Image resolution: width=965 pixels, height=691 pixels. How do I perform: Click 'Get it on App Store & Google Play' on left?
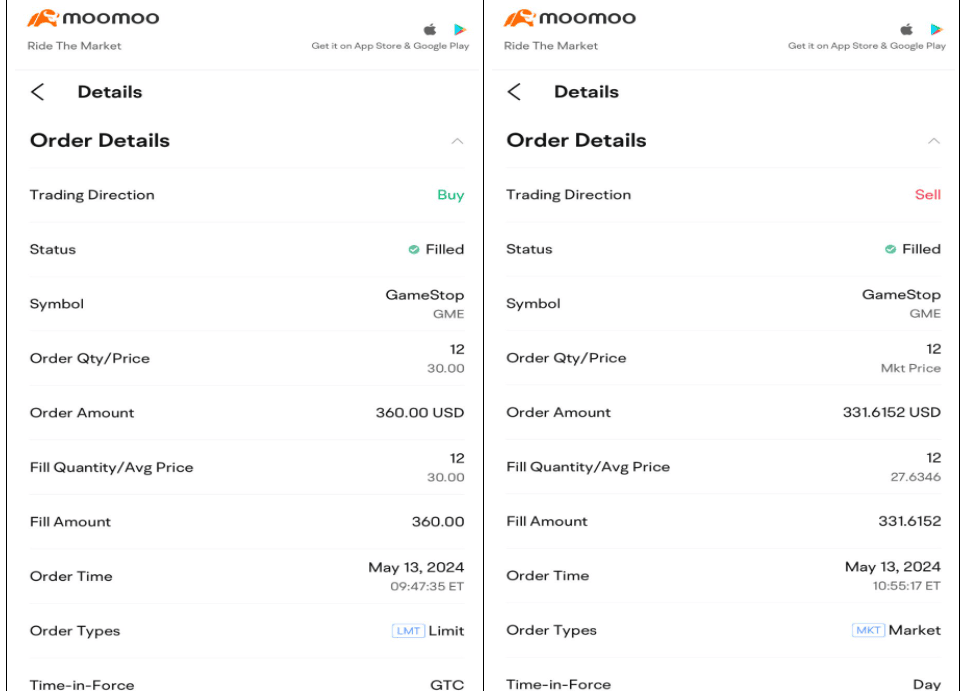coord(390,46)
